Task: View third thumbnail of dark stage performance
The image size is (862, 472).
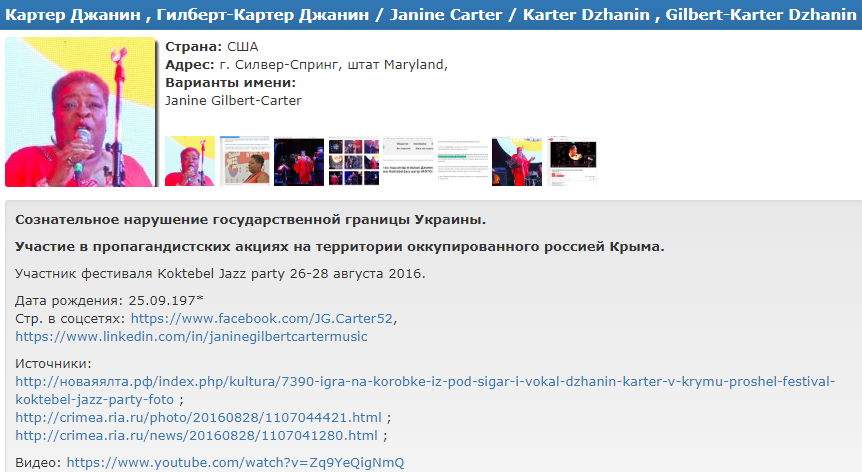Action: [299, 161]
